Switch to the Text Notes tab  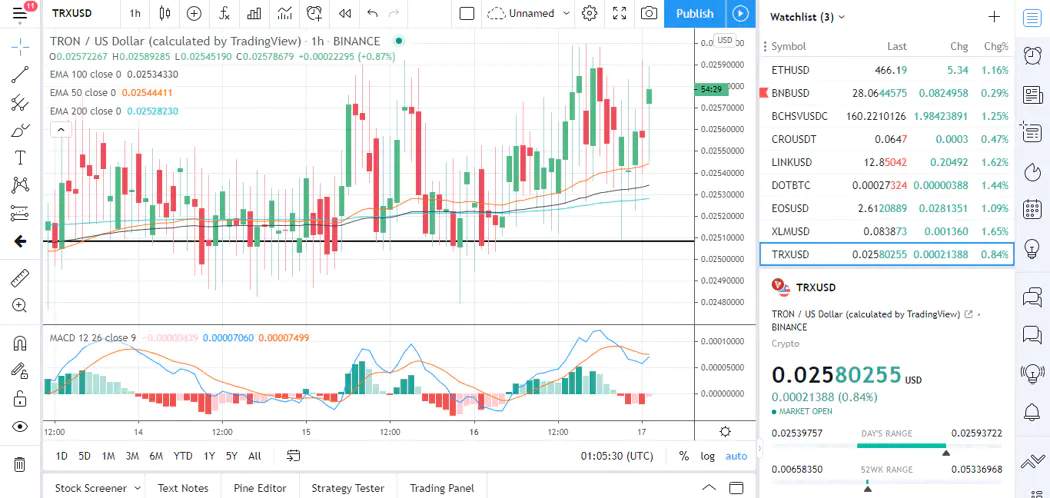coord(183,488)
